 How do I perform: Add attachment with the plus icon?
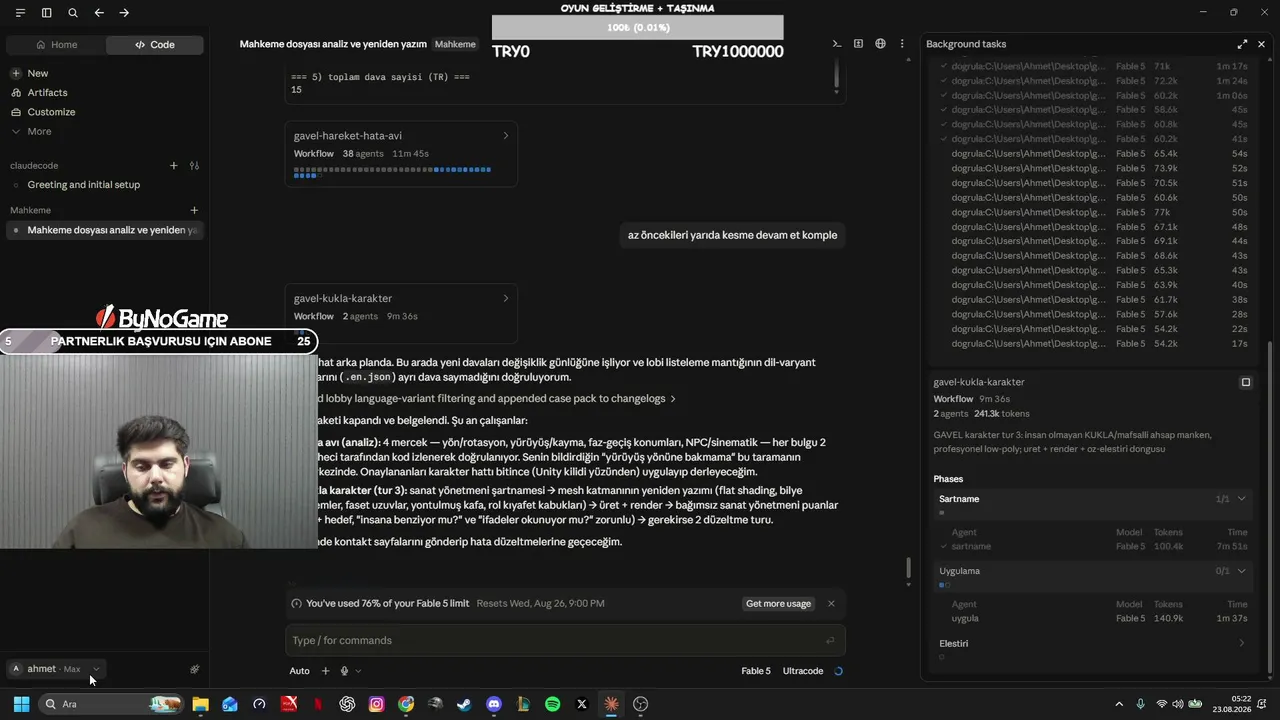[x=325, y=671]
